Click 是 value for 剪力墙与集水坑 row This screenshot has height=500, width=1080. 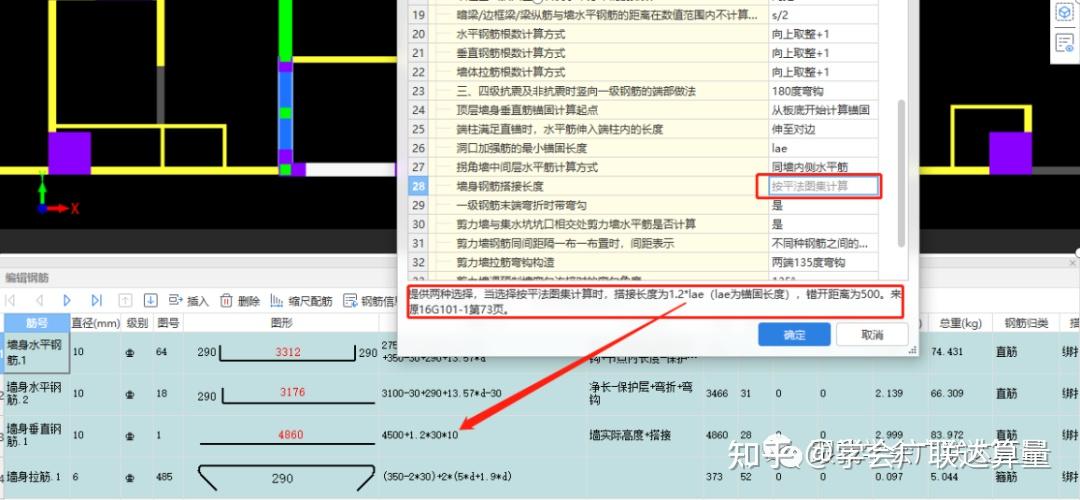click(x=823, y=224)
